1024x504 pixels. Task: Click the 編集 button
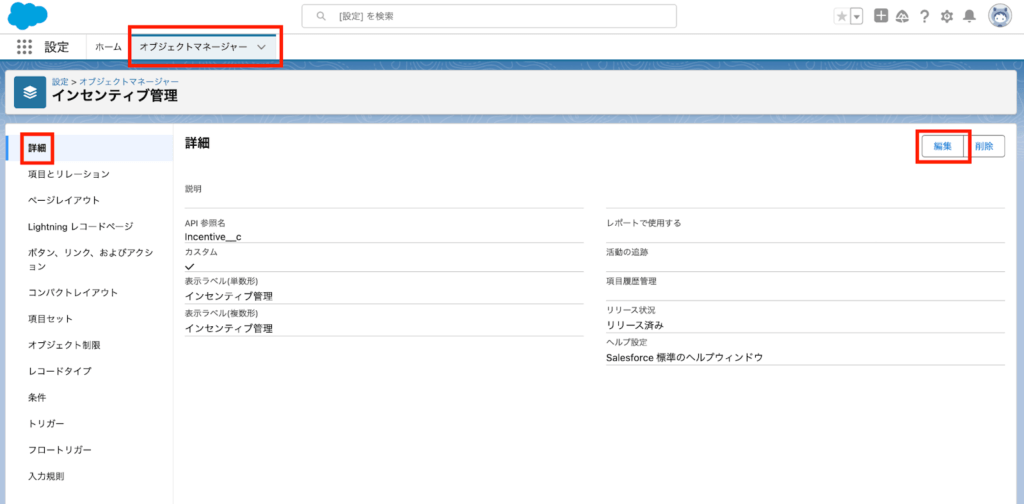(942, 146)
